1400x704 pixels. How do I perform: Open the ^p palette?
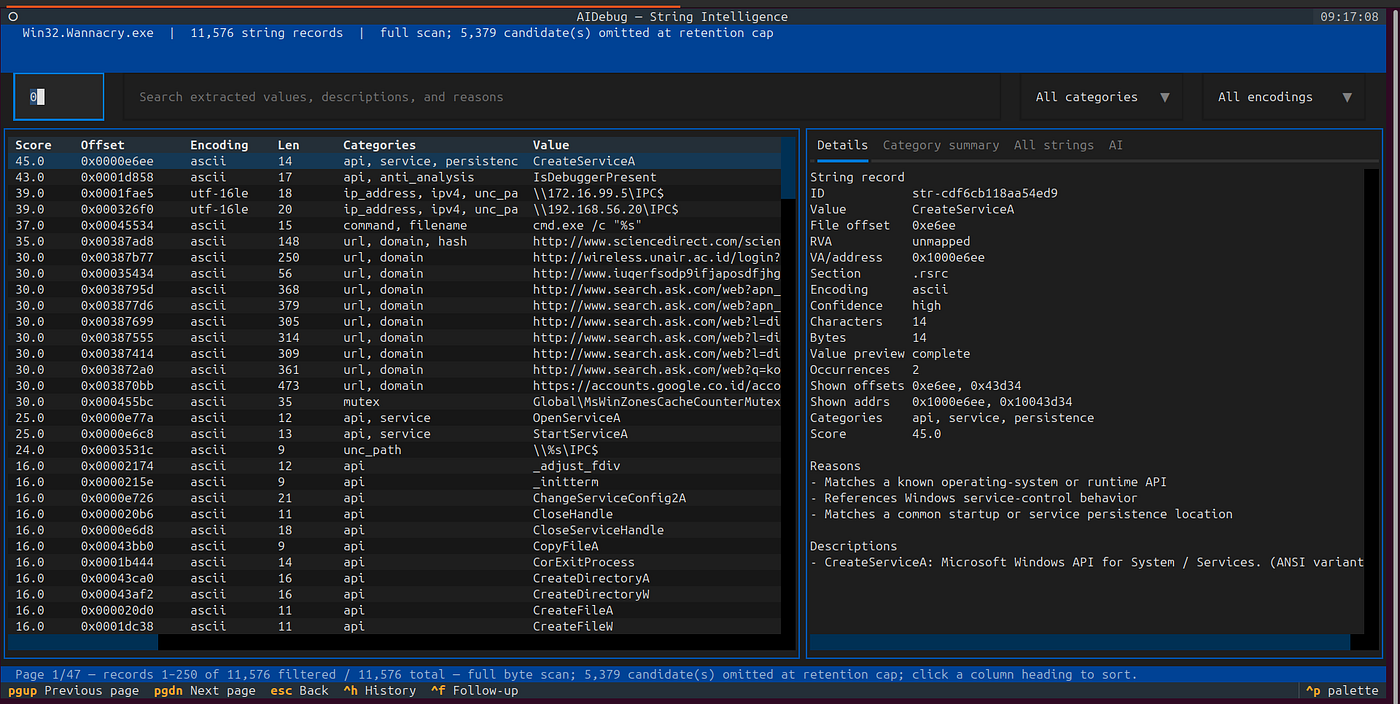(1342, 690)
